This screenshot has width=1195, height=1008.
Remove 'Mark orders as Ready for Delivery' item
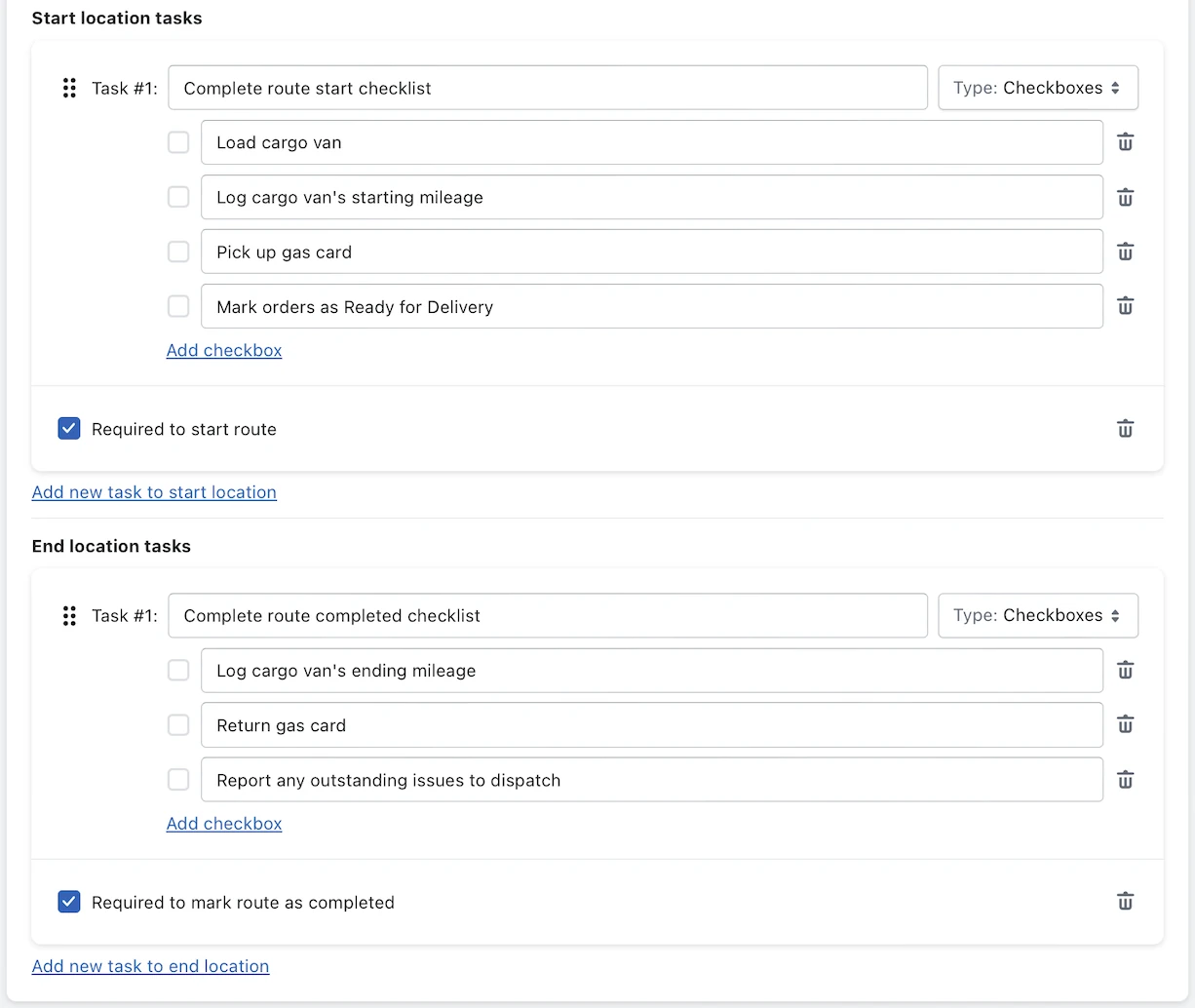coord(1125,306)
